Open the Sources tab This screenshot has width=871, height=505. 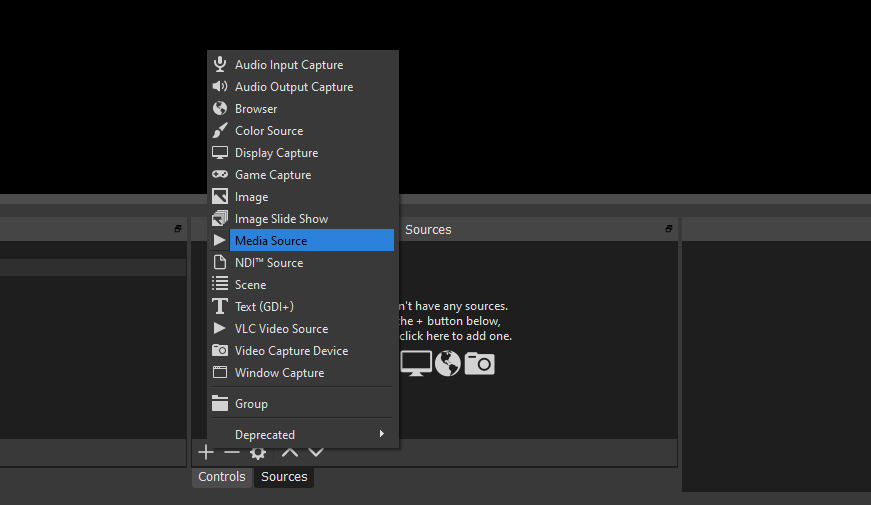pyautogui.click(x=284, y=477)
